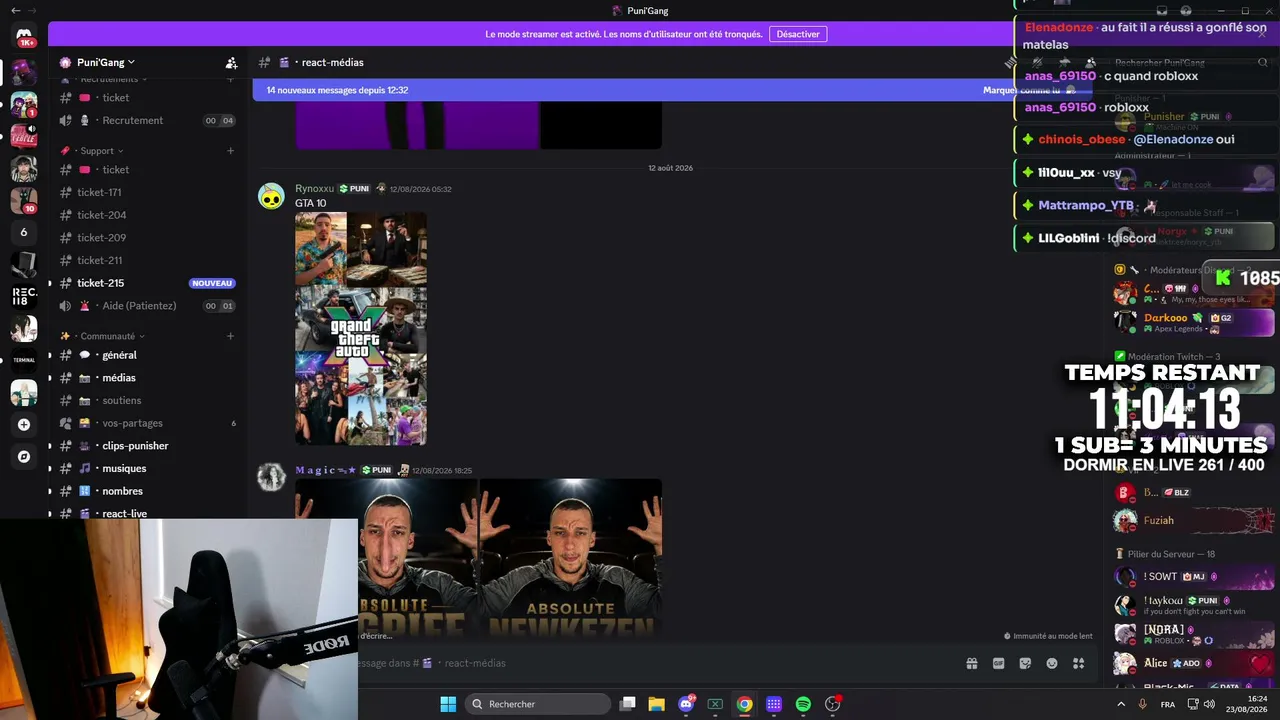Click the microphone icon in system tray
The image size is (1280, 720).
click(1143, 704)
